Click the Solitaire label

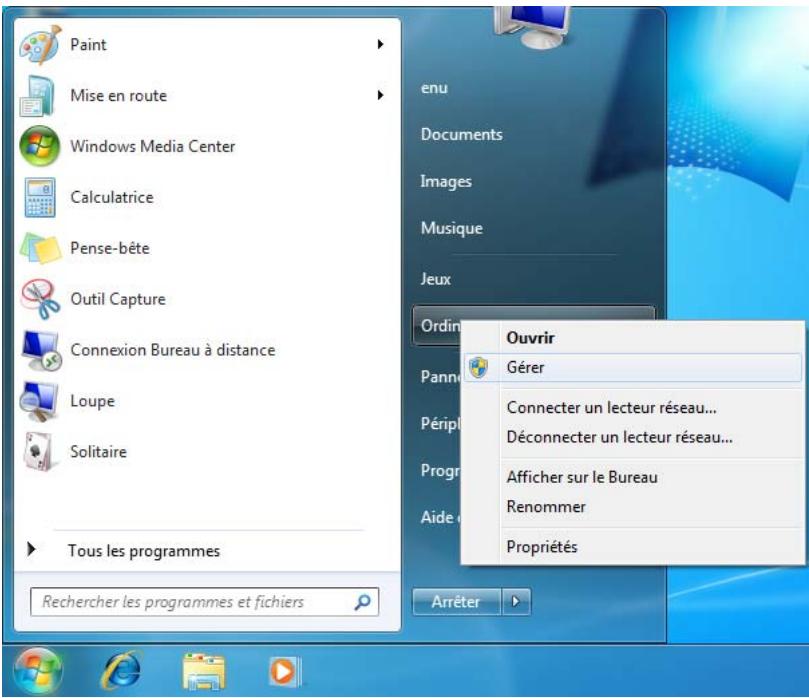click(99, 452)
